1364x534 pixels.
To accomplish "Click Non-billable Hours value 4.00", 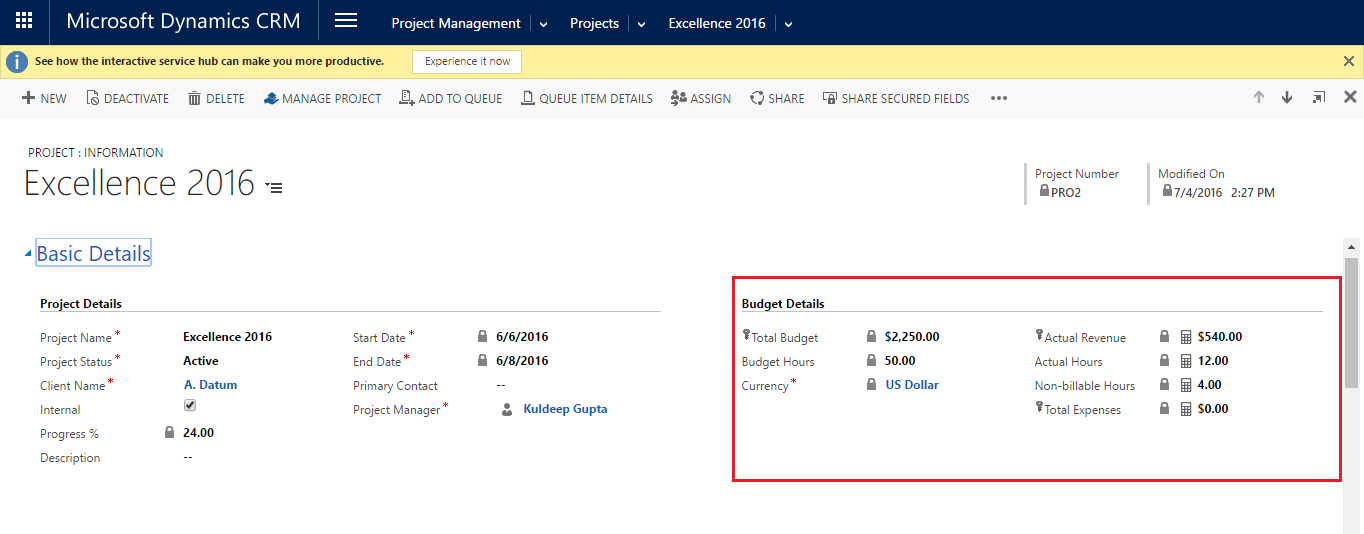I will 1209,385.
